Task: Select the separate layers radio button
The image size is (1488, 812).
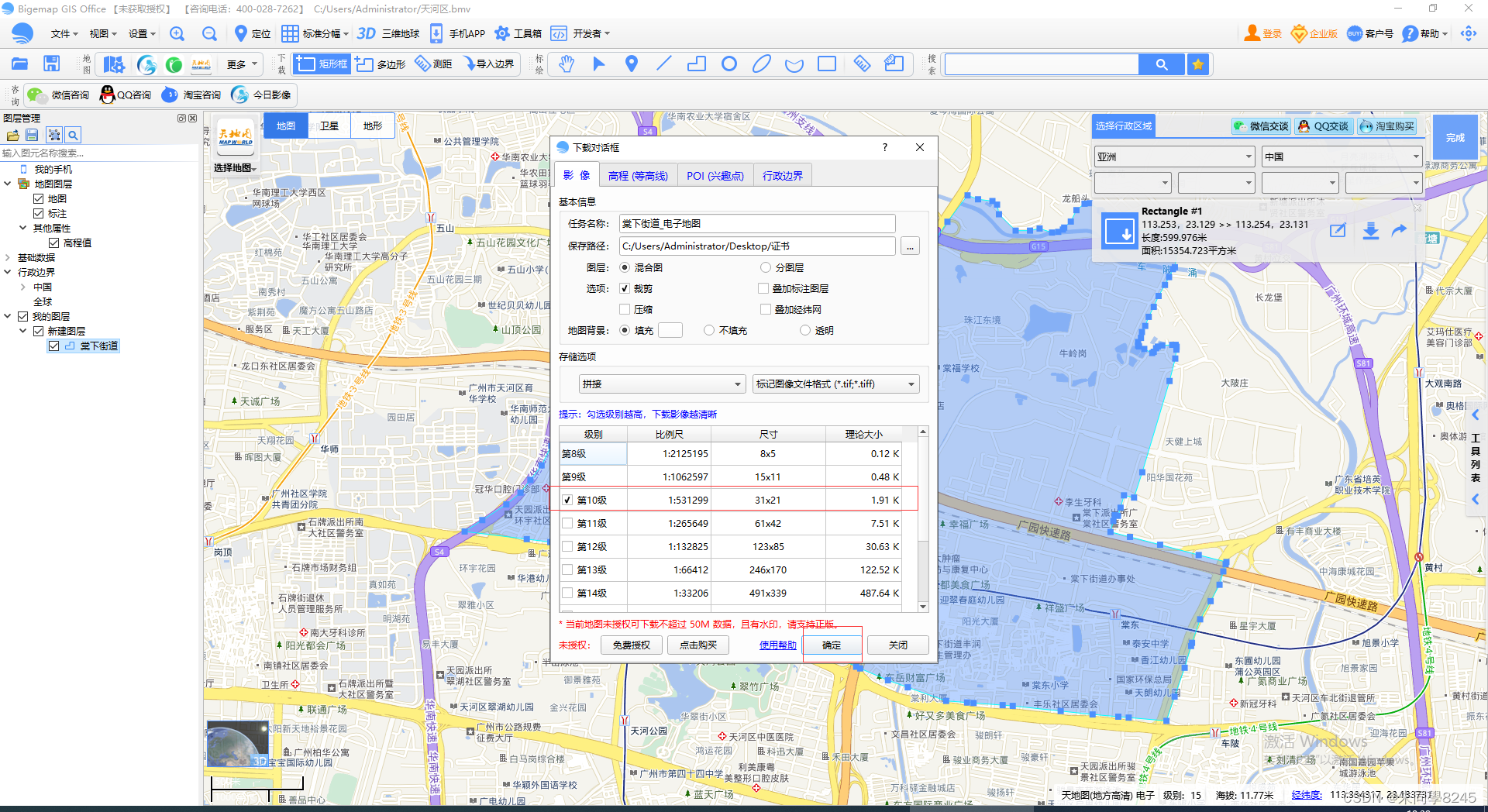Action: pos(766,267)
